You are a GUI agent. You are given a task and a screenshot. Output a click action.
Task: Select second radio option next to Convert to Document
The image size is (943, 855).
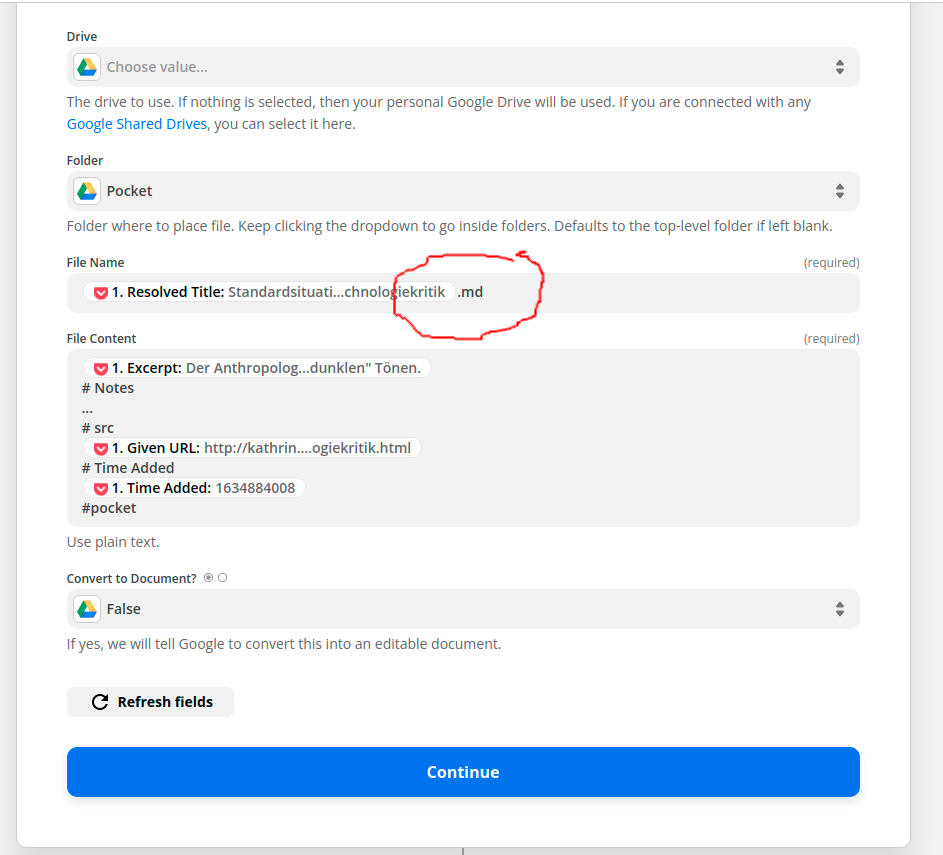tap(223, 578)
